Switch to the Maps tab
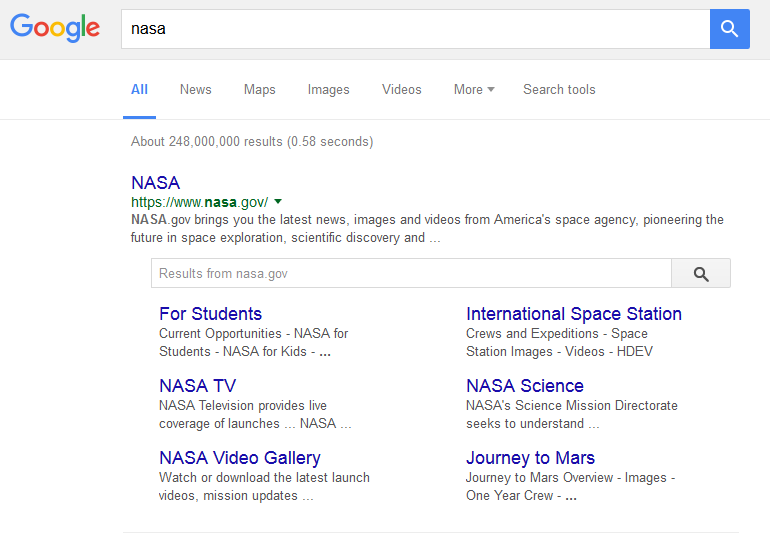 259,89
